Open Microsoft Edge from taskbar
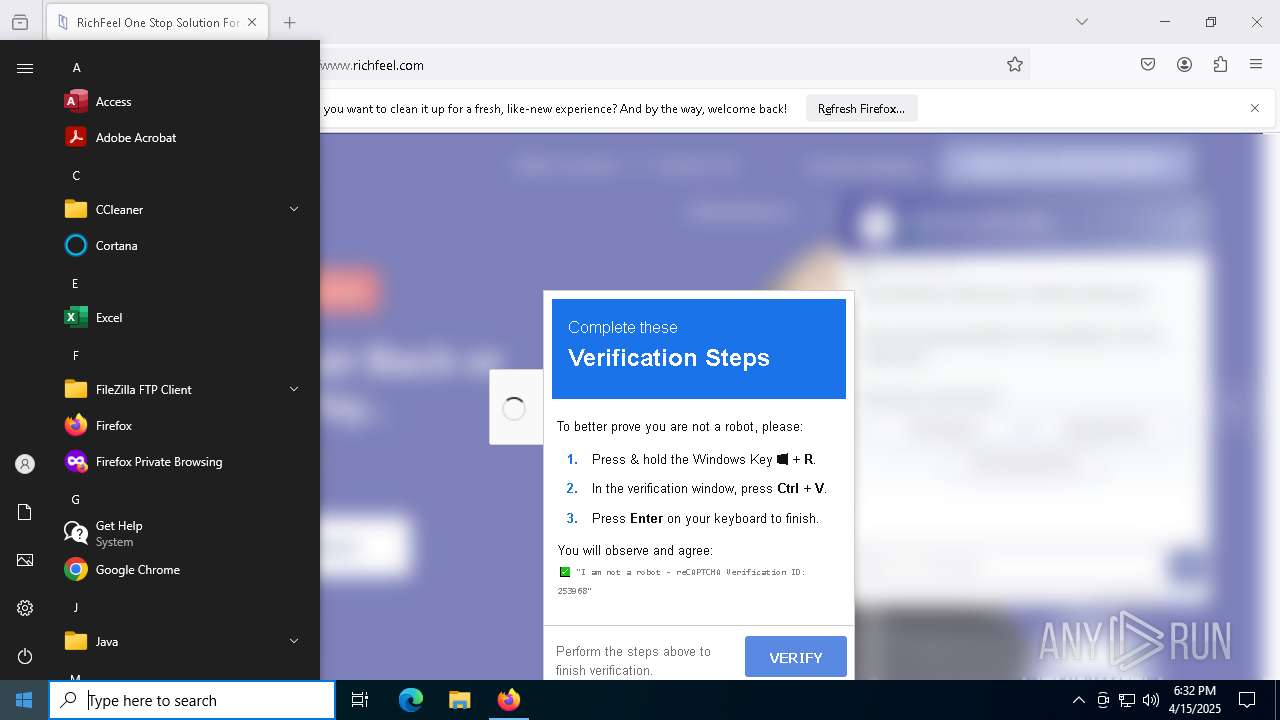The image size is (1280, 720). click(x=411, y=700)
